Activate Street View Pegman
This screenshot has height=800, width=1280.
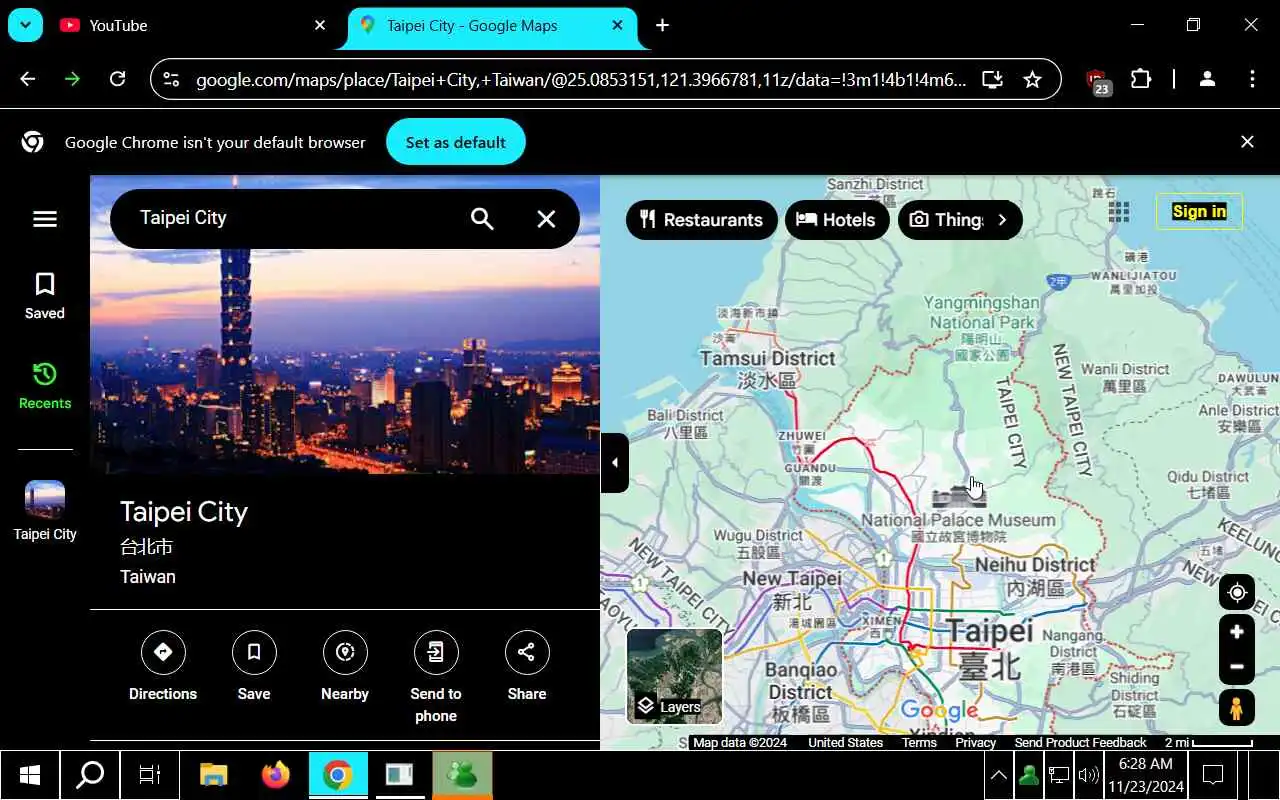tap(1237, 709)
